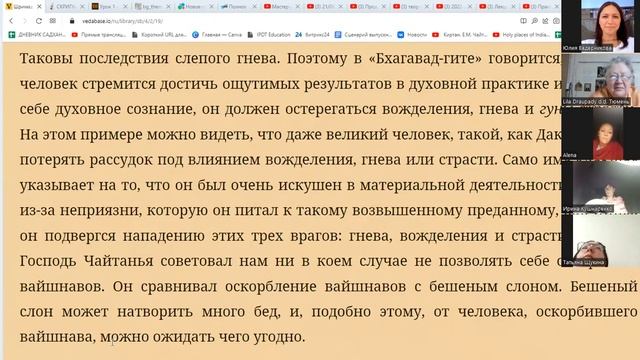Select Ирина Кушнаренко's video thumbnail

tap(601, 187)
